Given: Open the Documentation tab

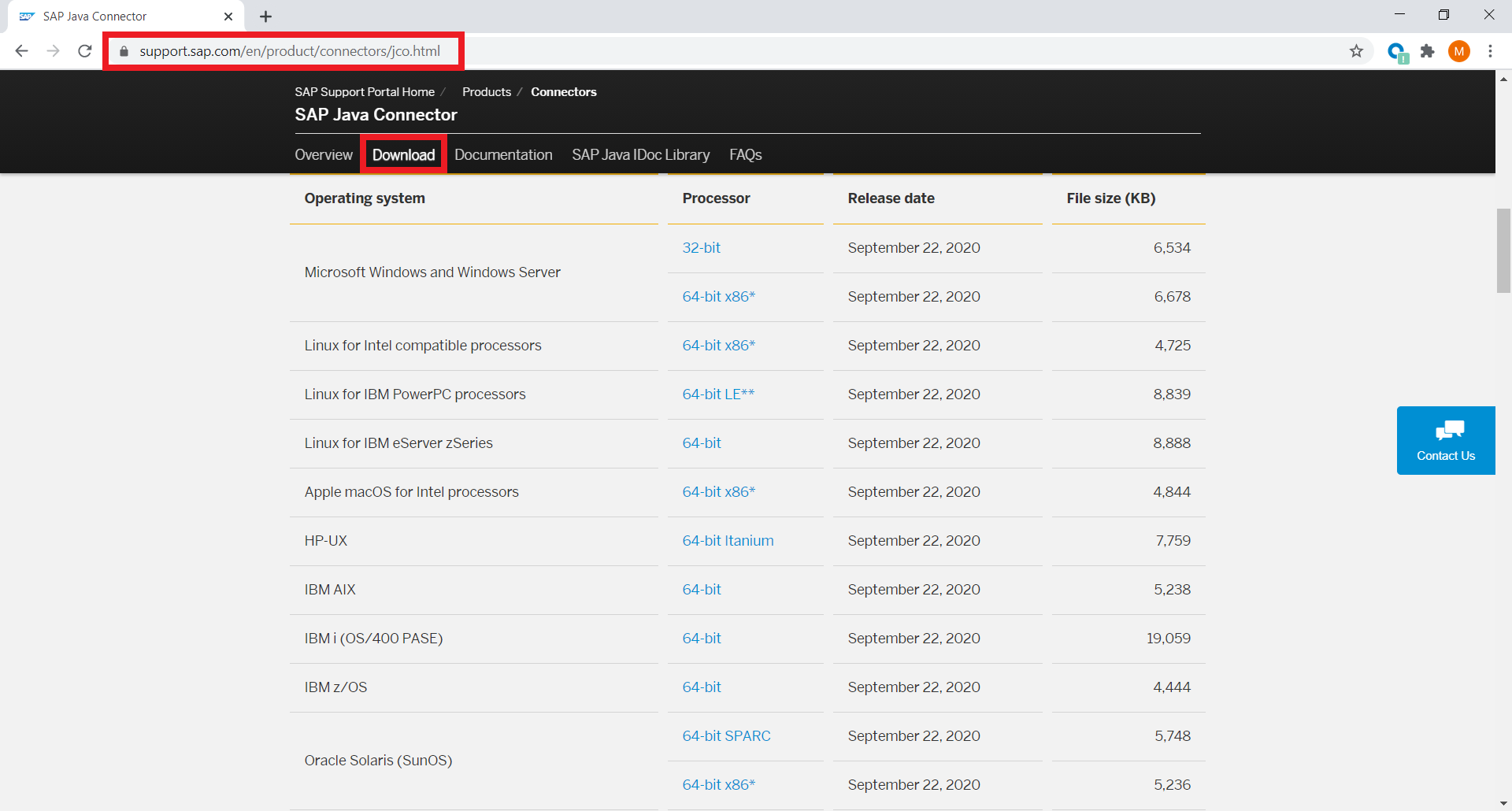Looking at the screenshot, I should [503, 155].
